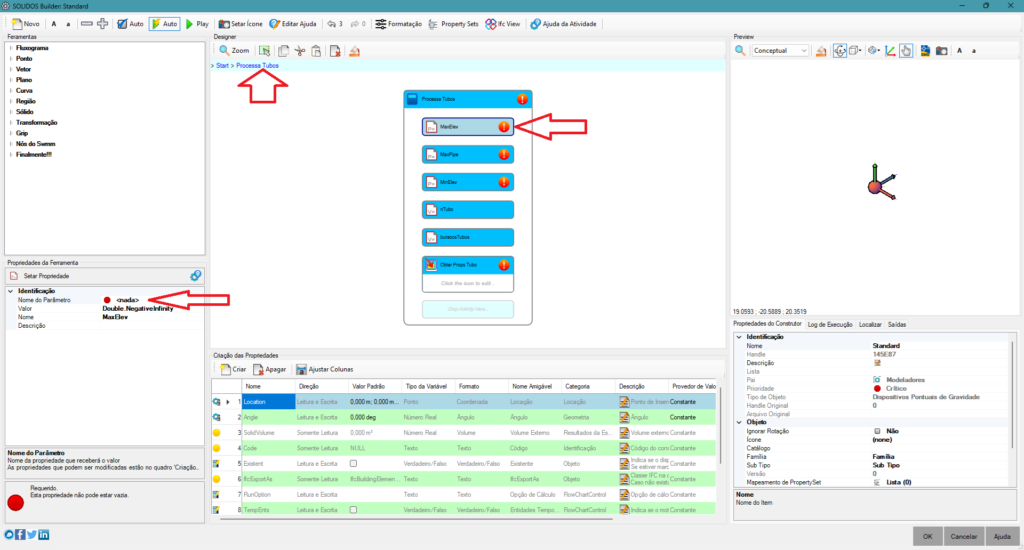Open the Setar Ícone tool
The height and width of the screenshot is (550, 1024).
(238, 23)
